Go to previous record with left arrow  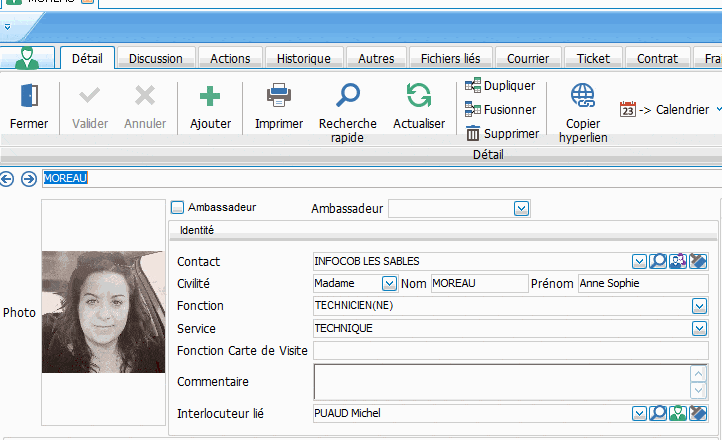point(8,179)
